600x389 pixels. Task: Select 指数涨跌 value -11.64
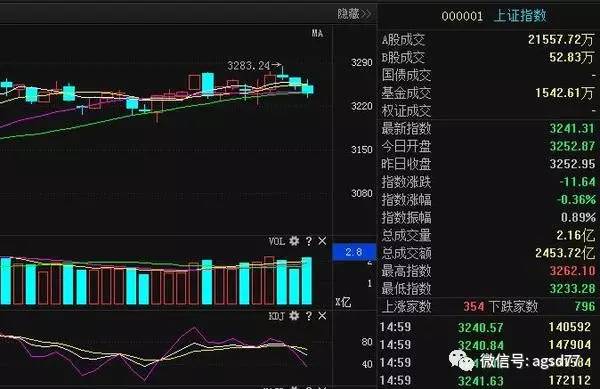[577, 182]
